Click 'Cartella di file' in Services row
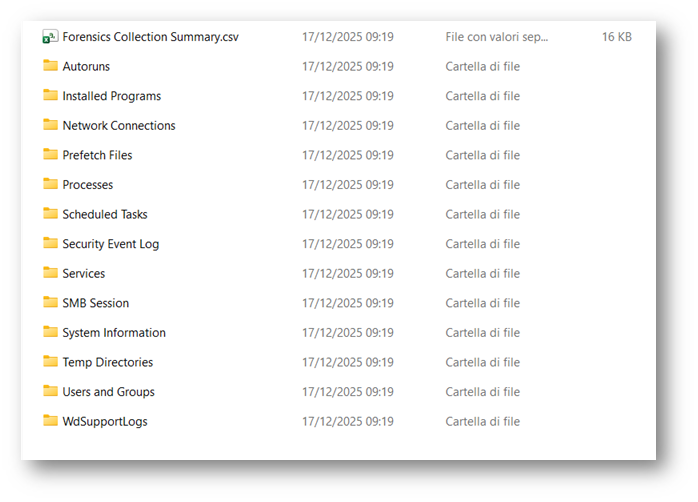The image size is (698, 502). coord(483,274)
